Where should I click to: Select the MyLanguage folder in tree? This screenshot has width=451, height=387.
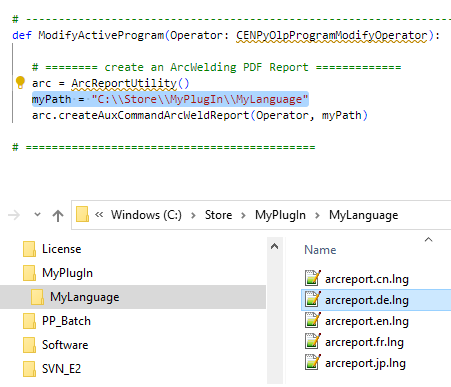click(85, 297)
